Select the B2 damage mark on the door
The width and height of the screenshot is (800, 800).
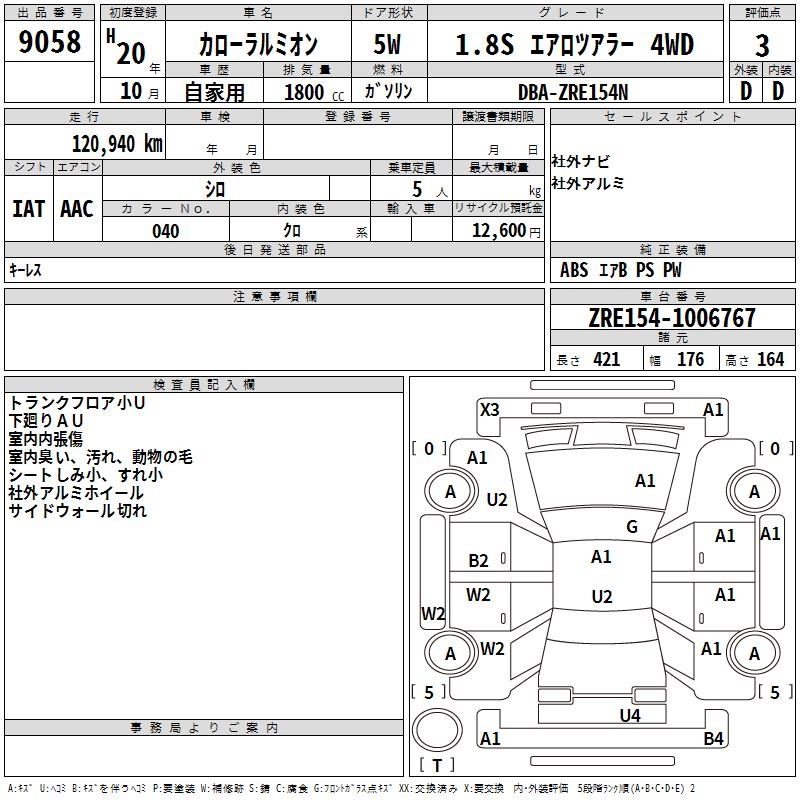point(479,561)
